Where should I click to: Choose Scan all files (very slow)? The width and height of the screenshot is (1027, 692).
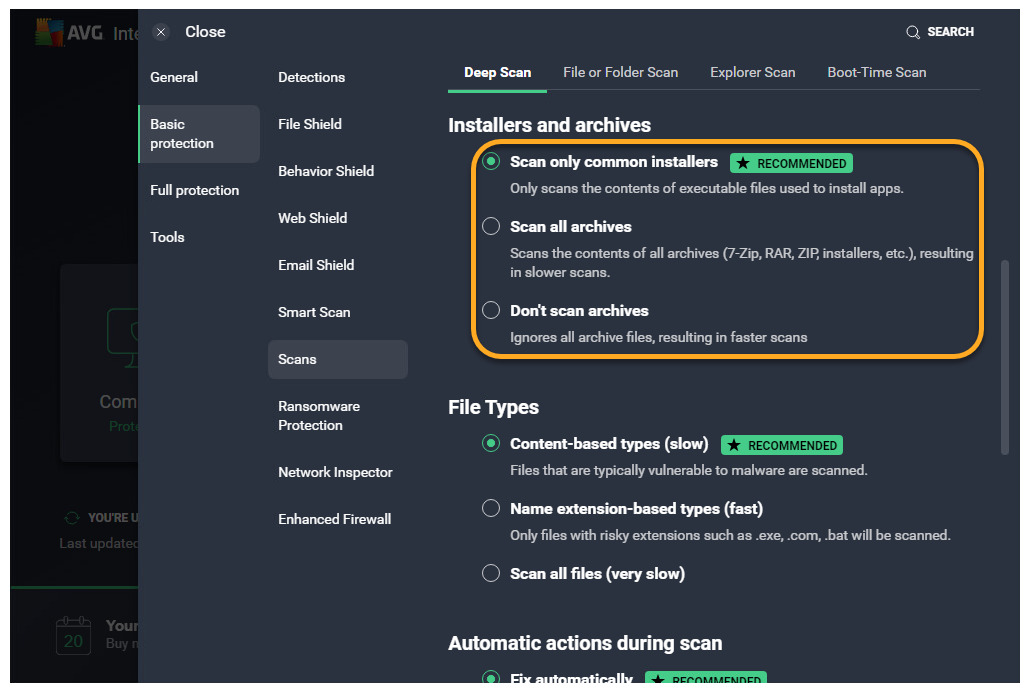pos(491,574)
